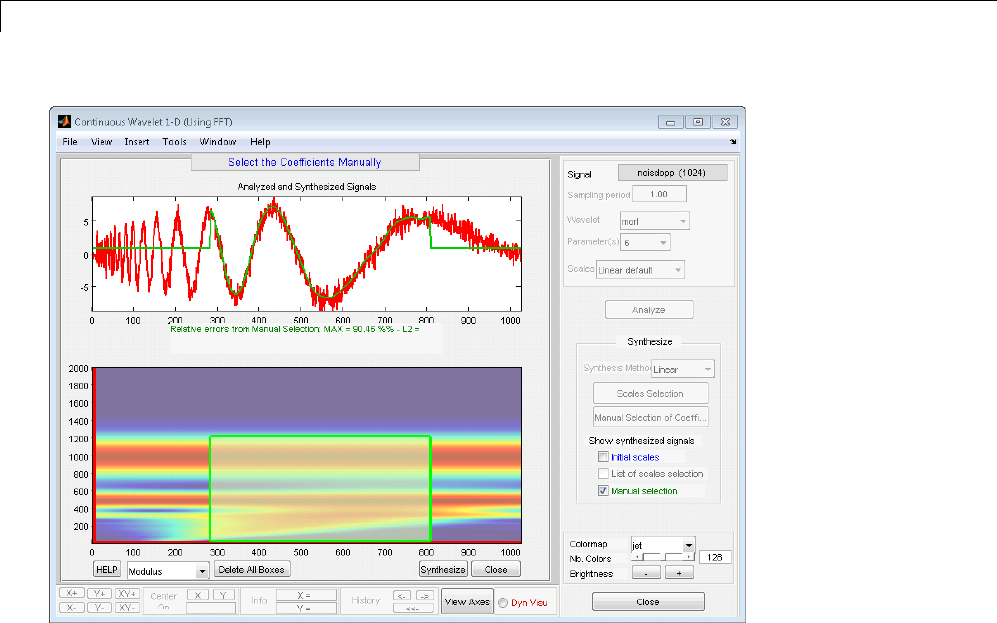Click the history forward arrow button
Viewport: 997px width, 623px height.
click(424, 595)
